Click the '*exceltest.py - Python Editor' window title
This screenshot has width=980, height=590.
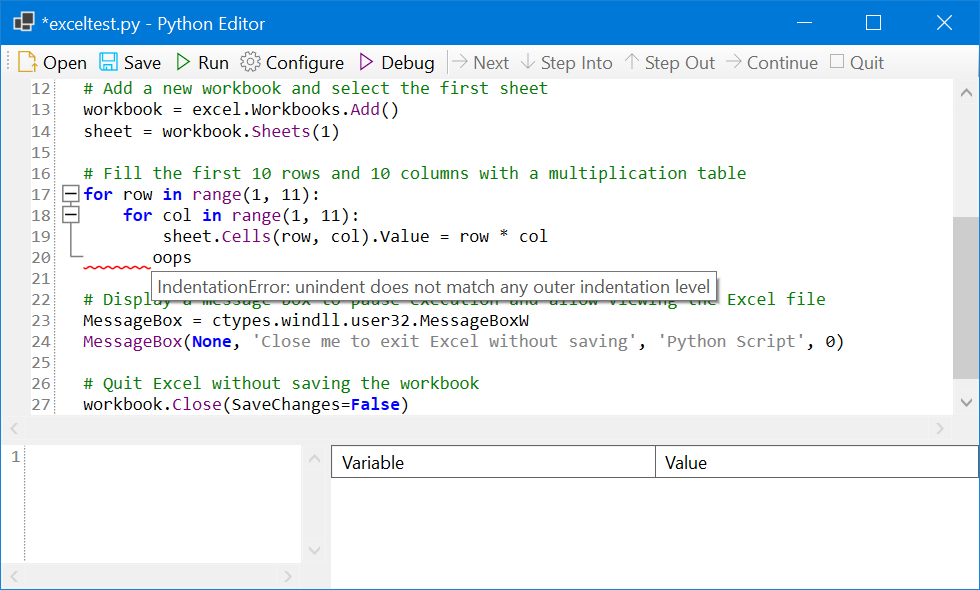click(x=153, y=24)
